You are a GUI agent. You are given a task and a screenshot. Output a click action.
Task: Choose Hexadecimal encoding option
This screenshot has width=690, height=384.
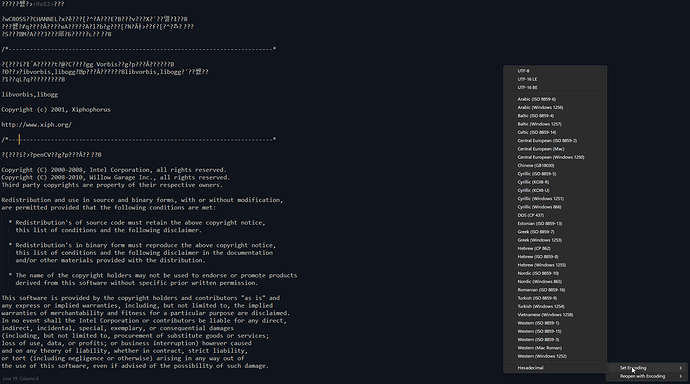coord(555,368)
